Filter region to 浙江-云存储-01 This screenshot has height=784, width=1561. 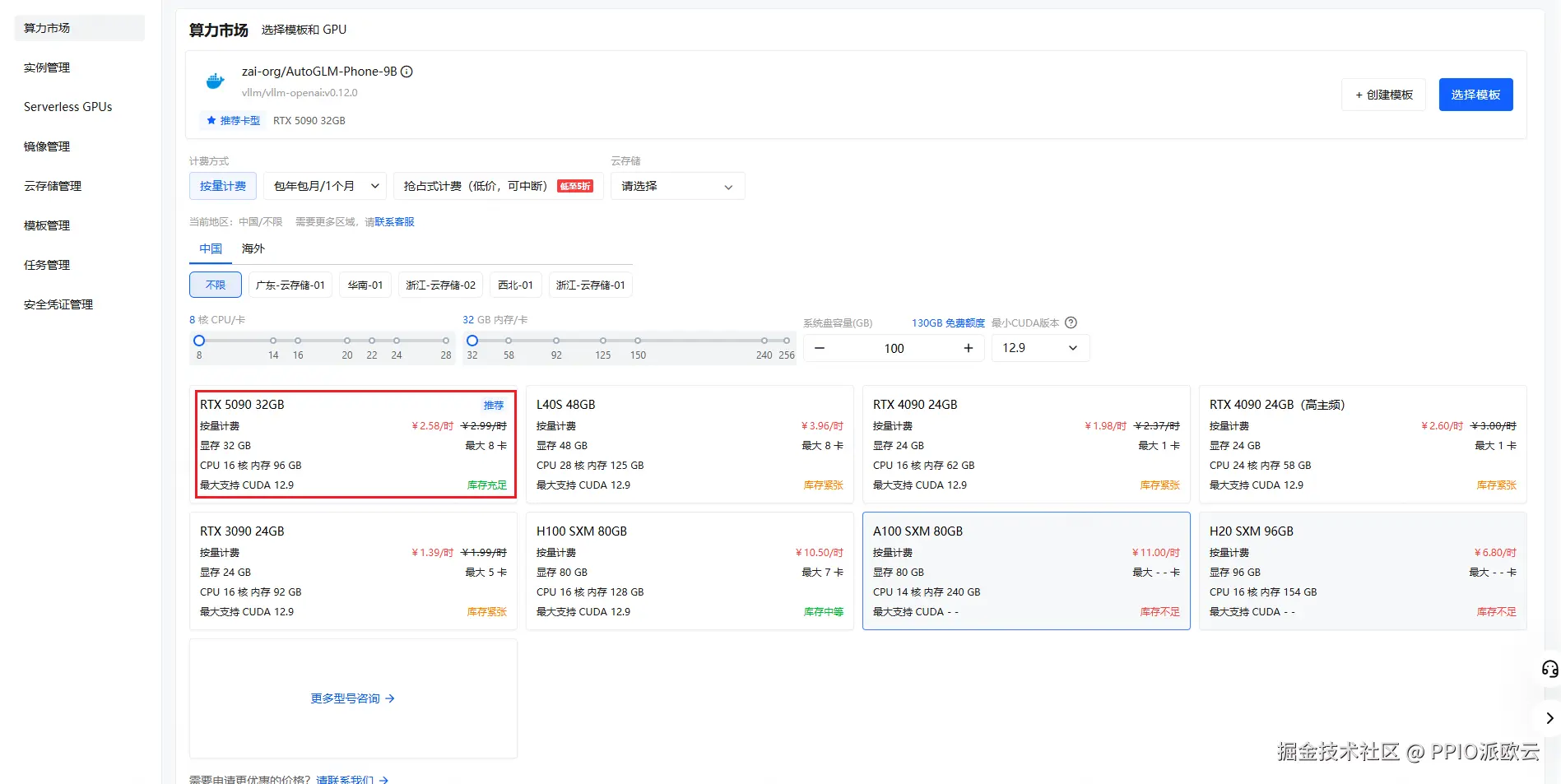[x=591, y=285]
